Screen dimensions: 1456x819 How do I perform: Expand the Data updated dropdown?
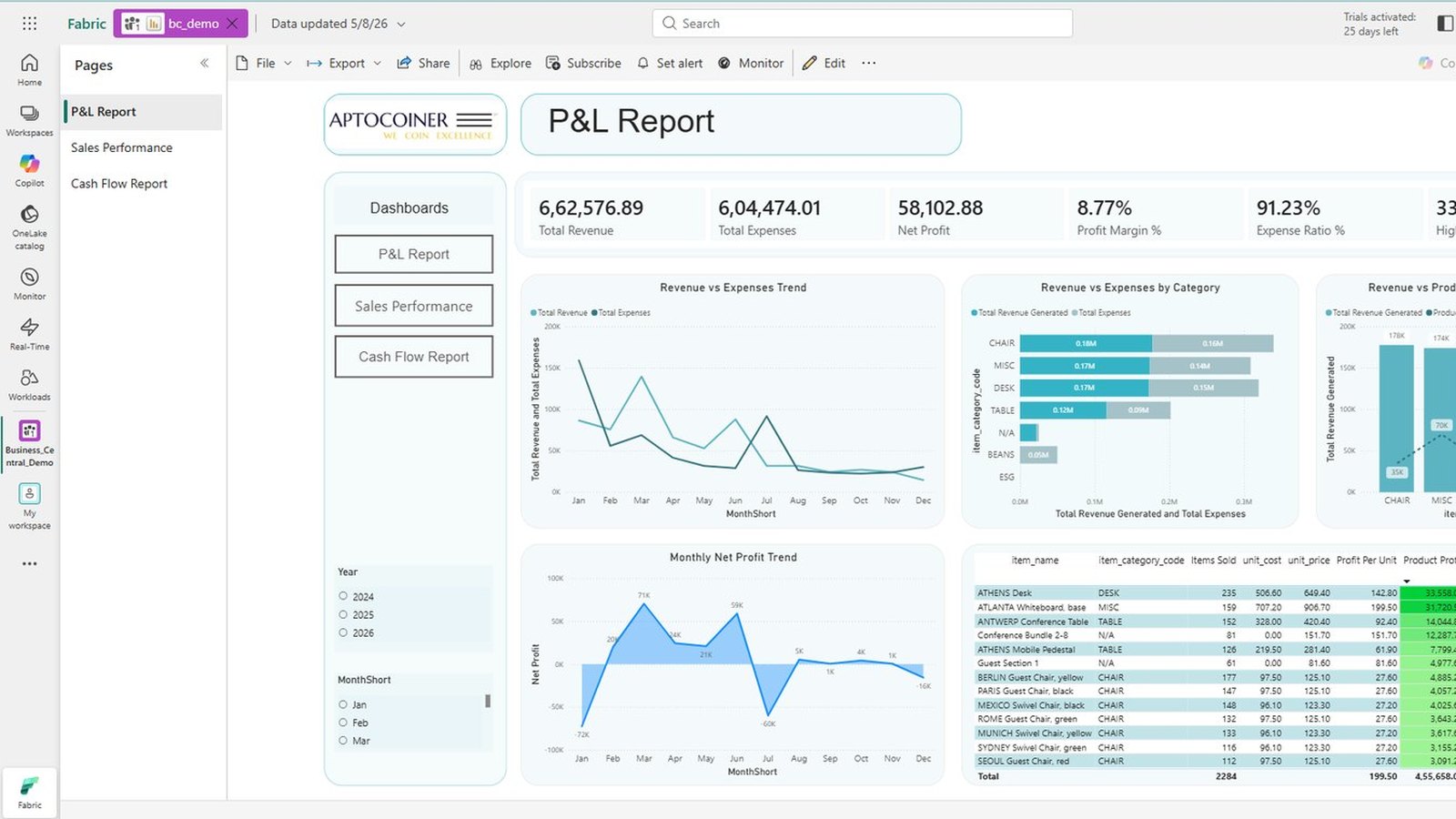coord(339,24)
